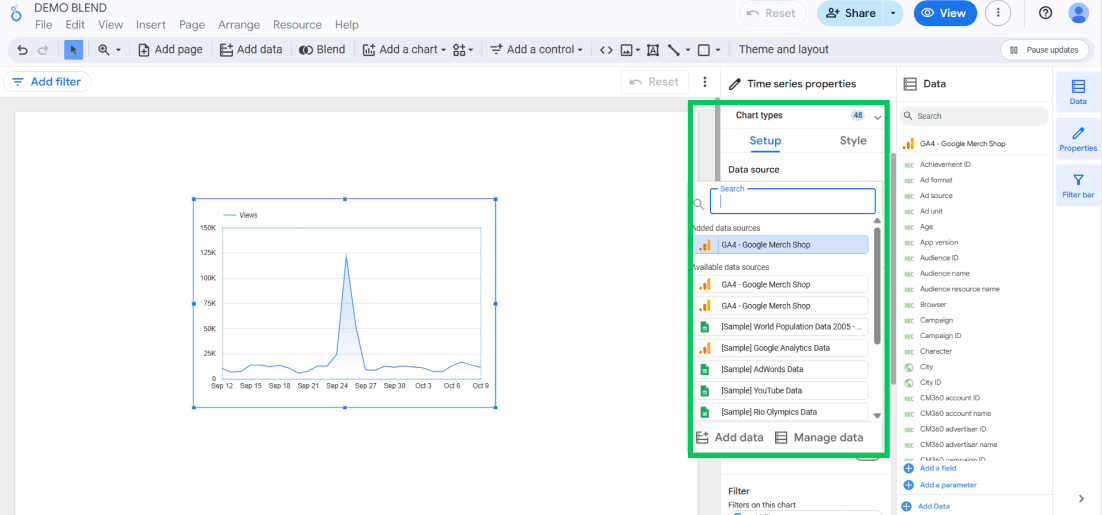This screenshot has width=1102, height=515.
Task: Open the Filter bar sidebar icon
Action: (x=1077, y=185)
